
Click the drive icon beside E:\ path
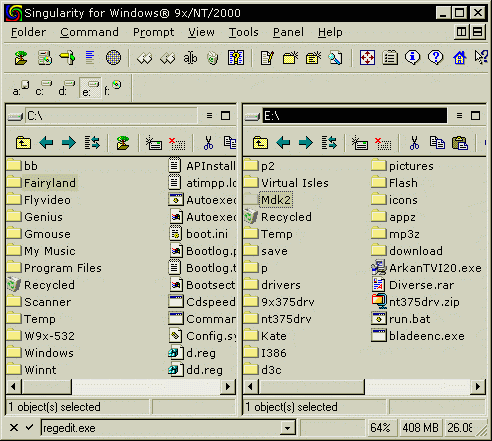tap(252, 116)
